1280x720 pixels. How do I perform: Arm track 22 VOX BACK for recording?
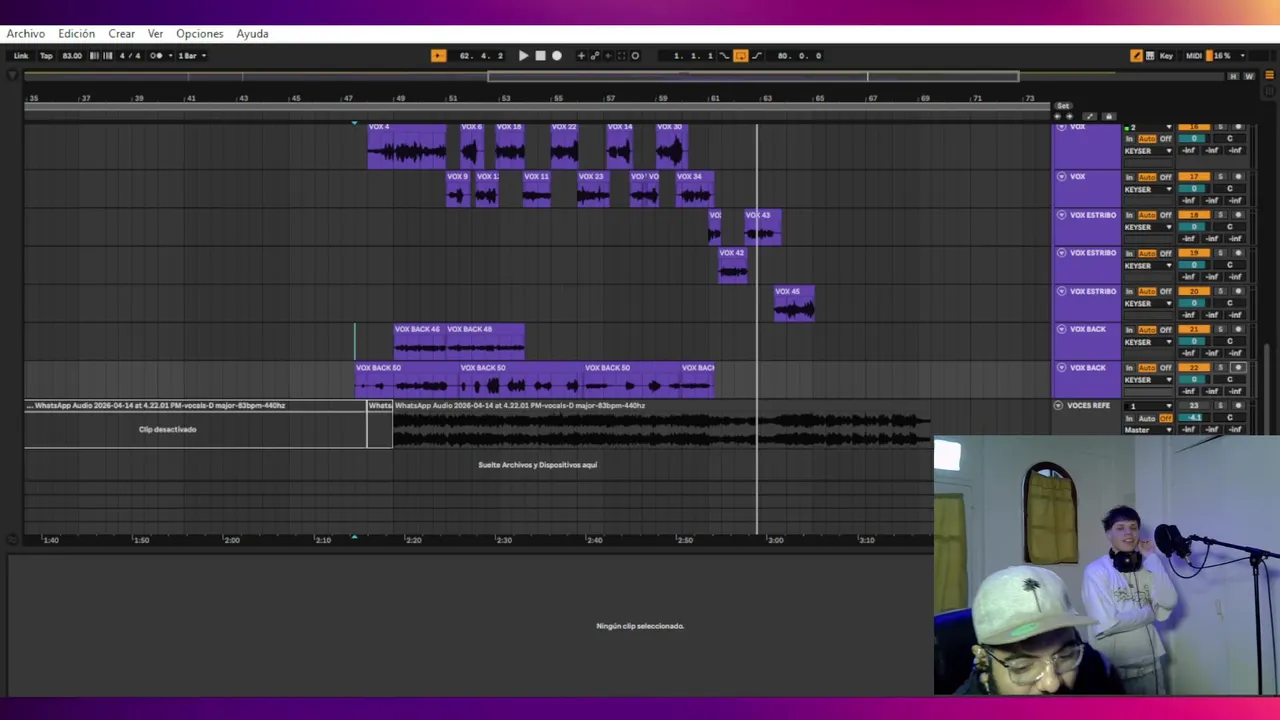pyautogui.click(x=1238, y=367)
